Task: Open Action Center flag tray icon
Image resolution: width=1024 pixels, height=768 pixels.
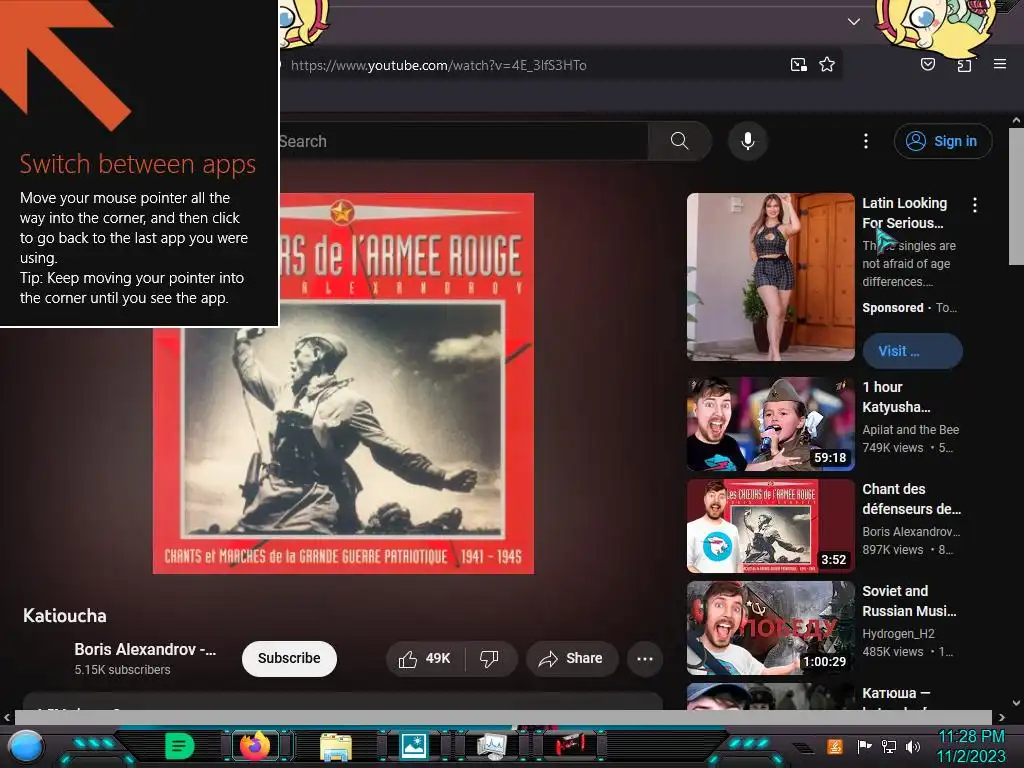Action: pyautogui.click(x=864, y=746)
